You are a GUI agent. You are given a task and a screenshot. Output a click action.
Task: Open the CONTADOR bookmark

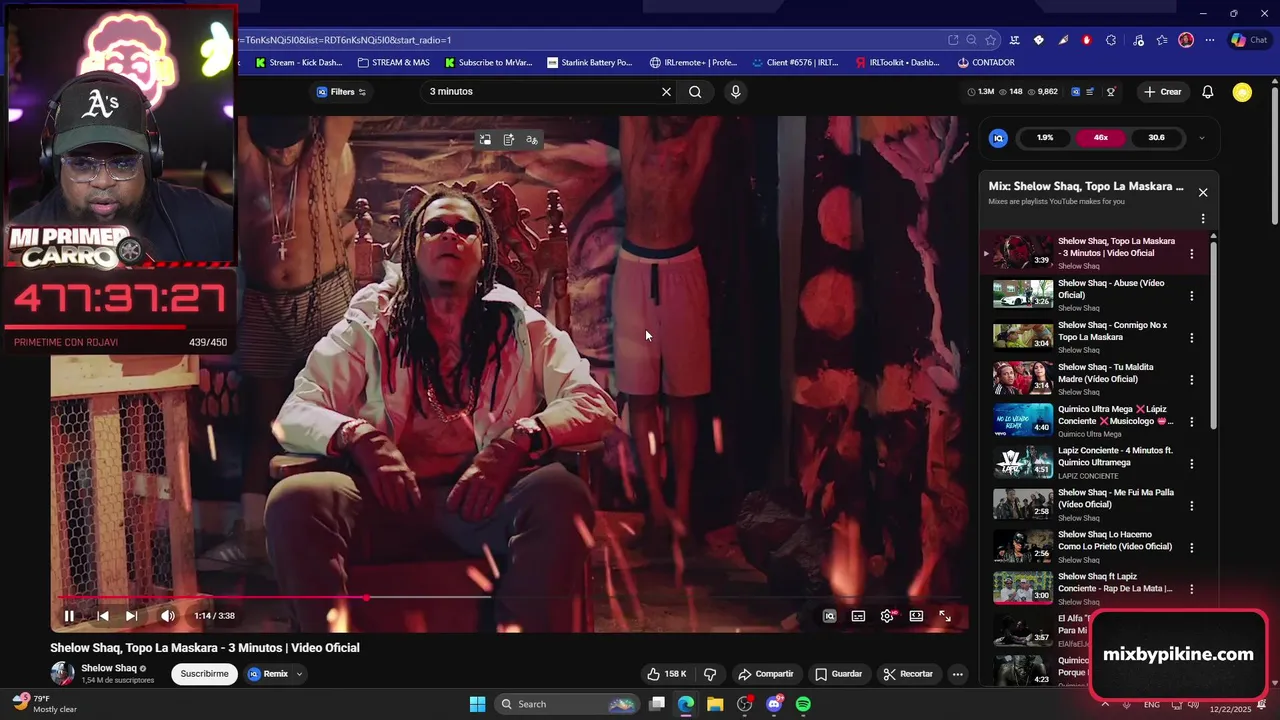point(986,62)
